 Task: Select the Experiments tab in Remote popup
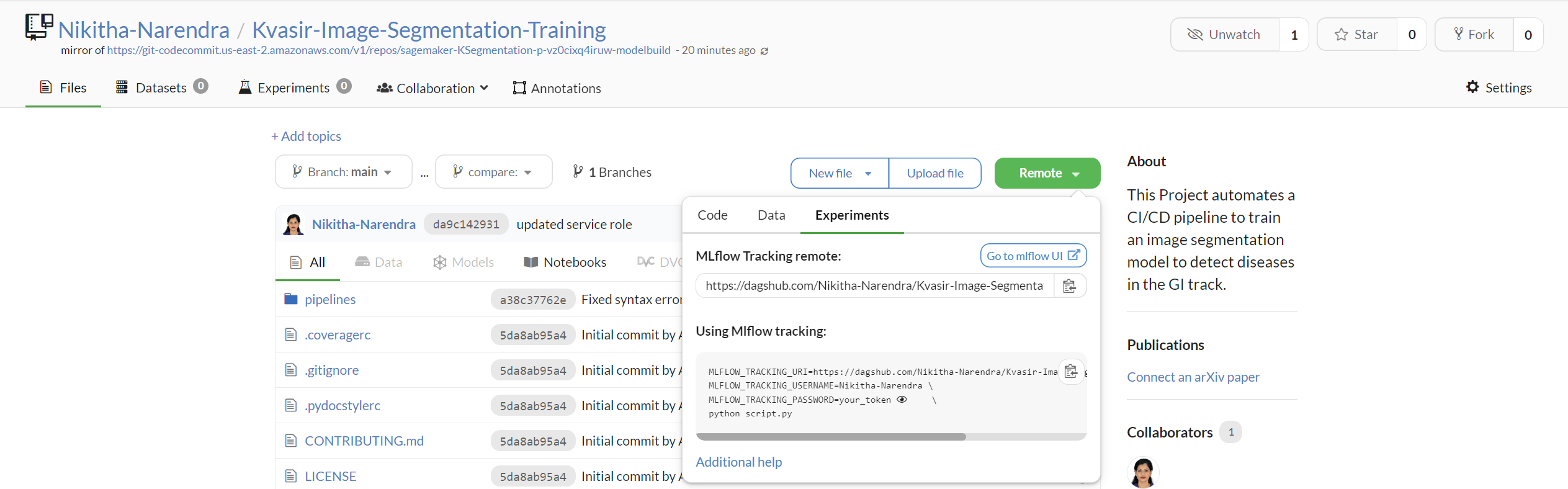point(852,215)
